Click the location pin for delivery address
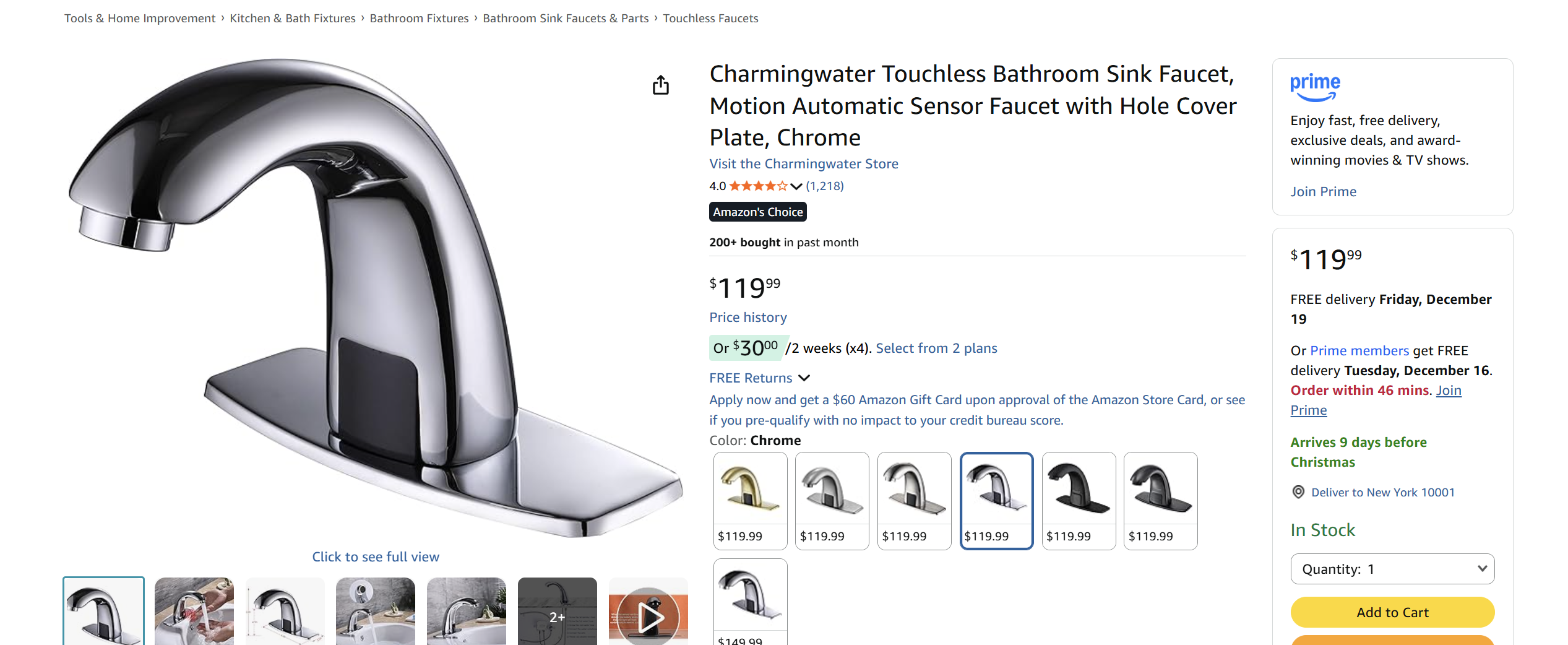The image size is (1568, 645). (1298, 491)
